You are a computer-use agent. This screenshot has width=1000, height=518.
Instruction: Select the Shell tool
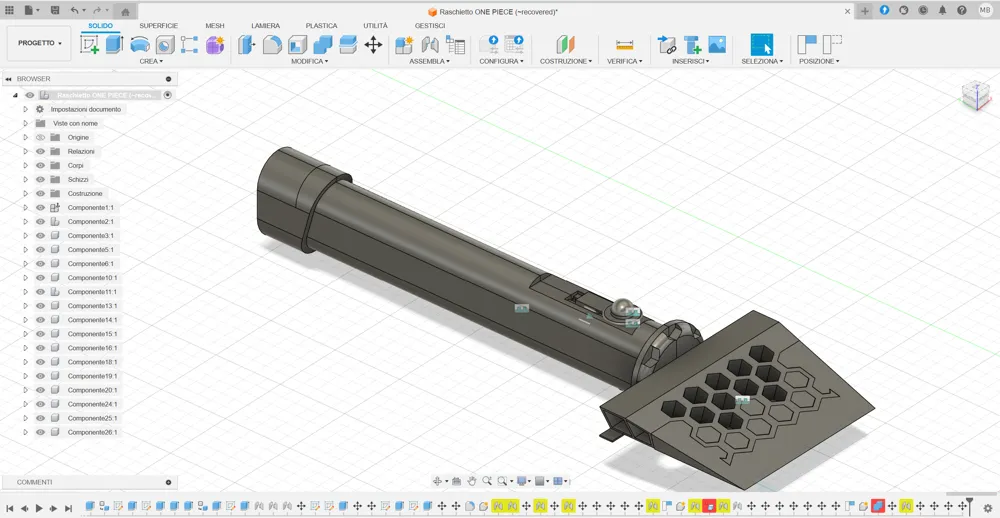pyautogui.click(x=298, y=45)
